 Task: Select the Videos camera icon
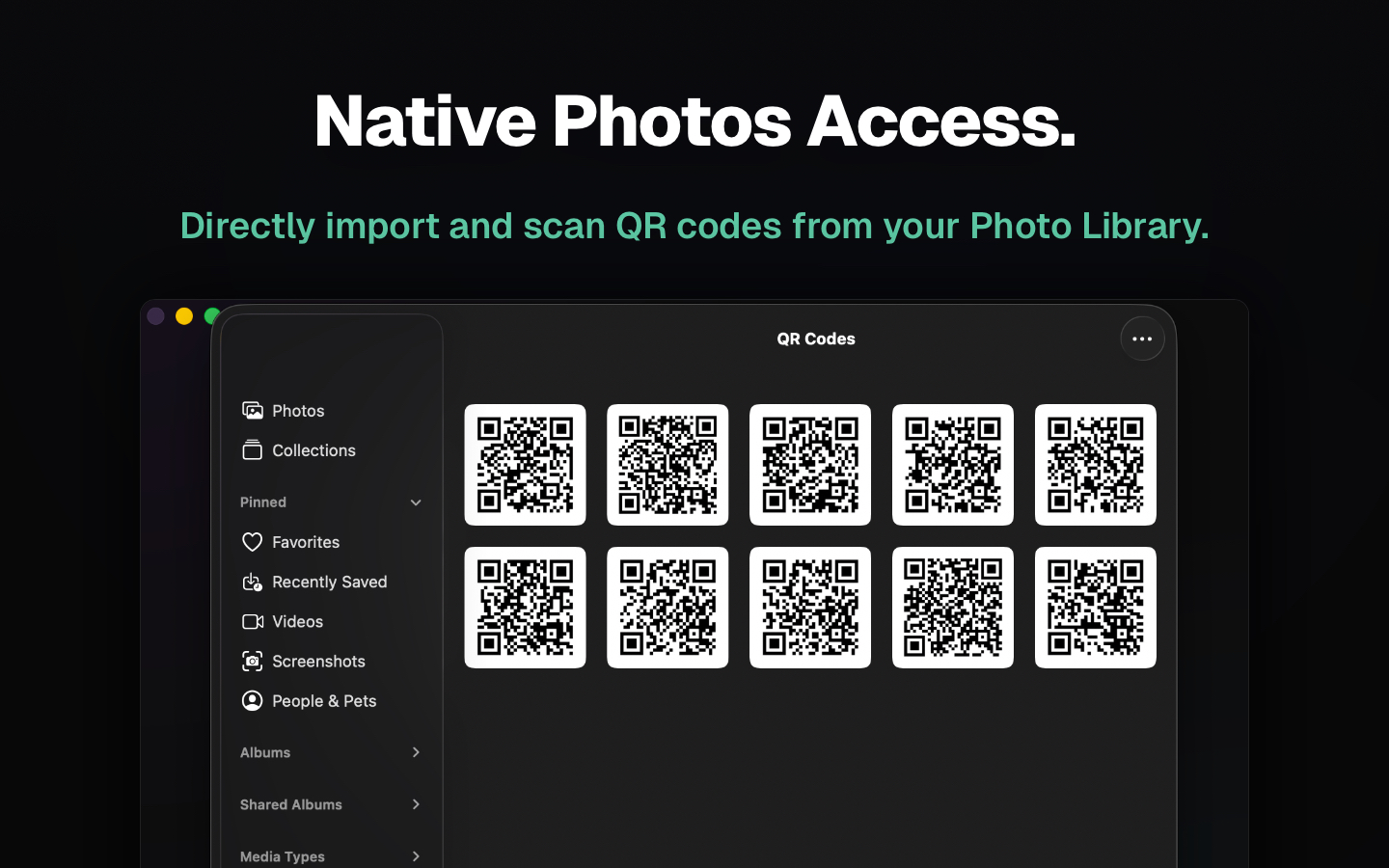(x=252, y=622)
